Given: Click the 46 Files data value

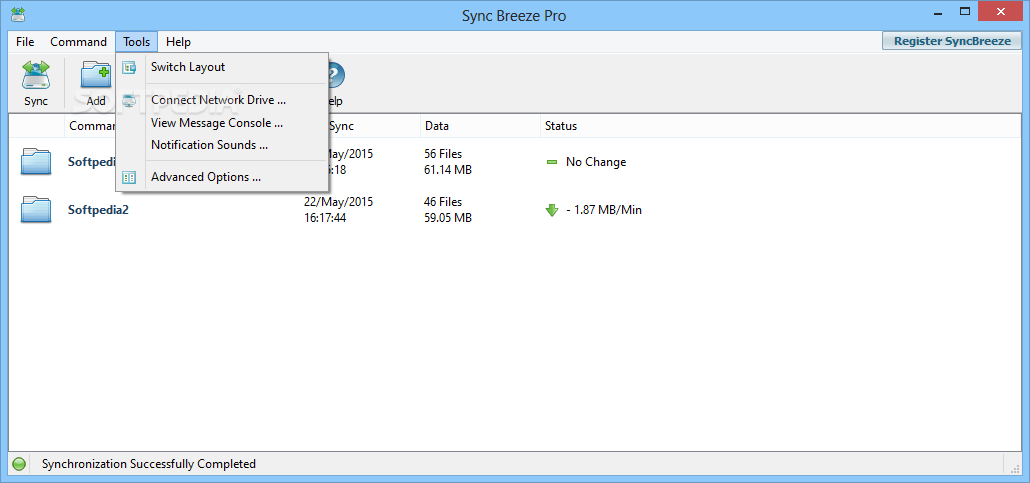Looking at the screenshot, I should point(443,202).
